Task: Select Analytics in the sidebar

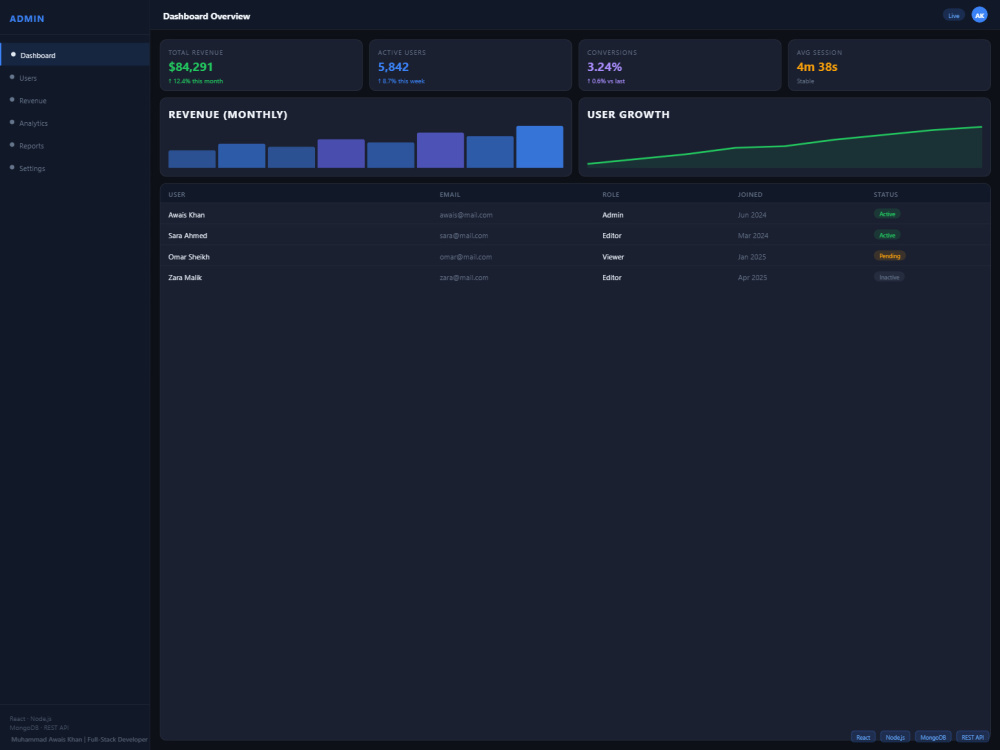Action: point(75,123)
